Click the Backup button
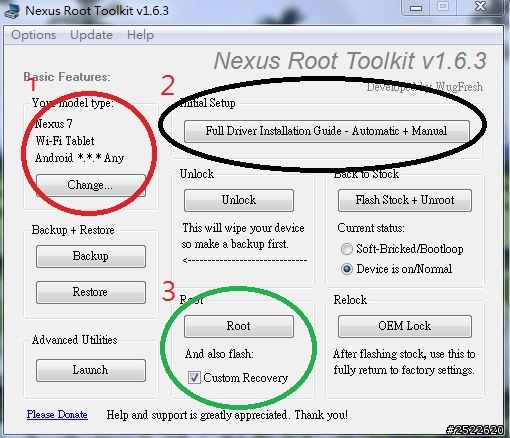The height and width of the screenshot is (438, 510). (x=91, y=256)
